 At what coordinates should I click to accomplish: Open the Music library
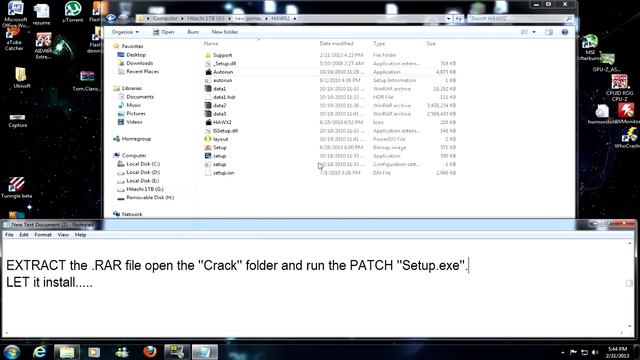(133, 105)
